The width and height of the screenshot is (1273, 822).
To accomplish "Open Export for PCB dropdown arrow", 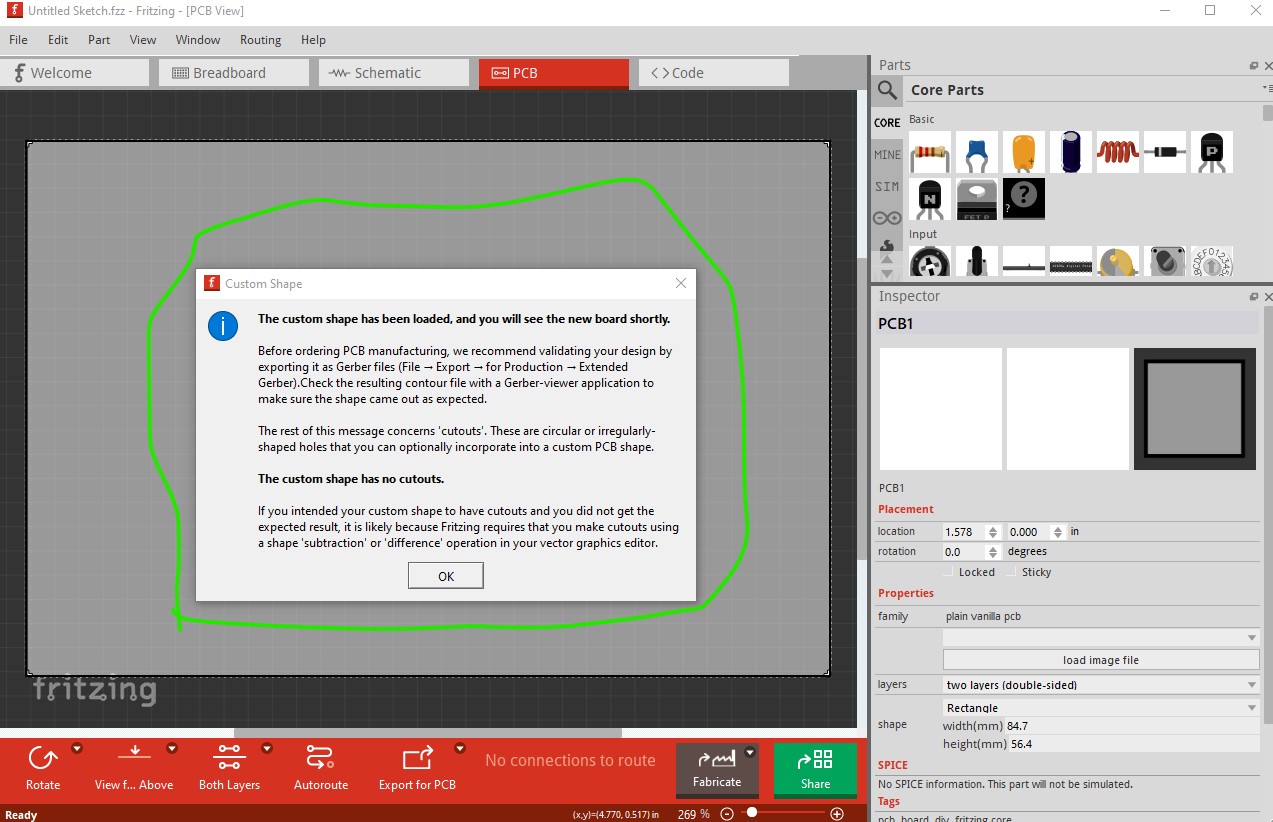I will [x=460, y=748].
